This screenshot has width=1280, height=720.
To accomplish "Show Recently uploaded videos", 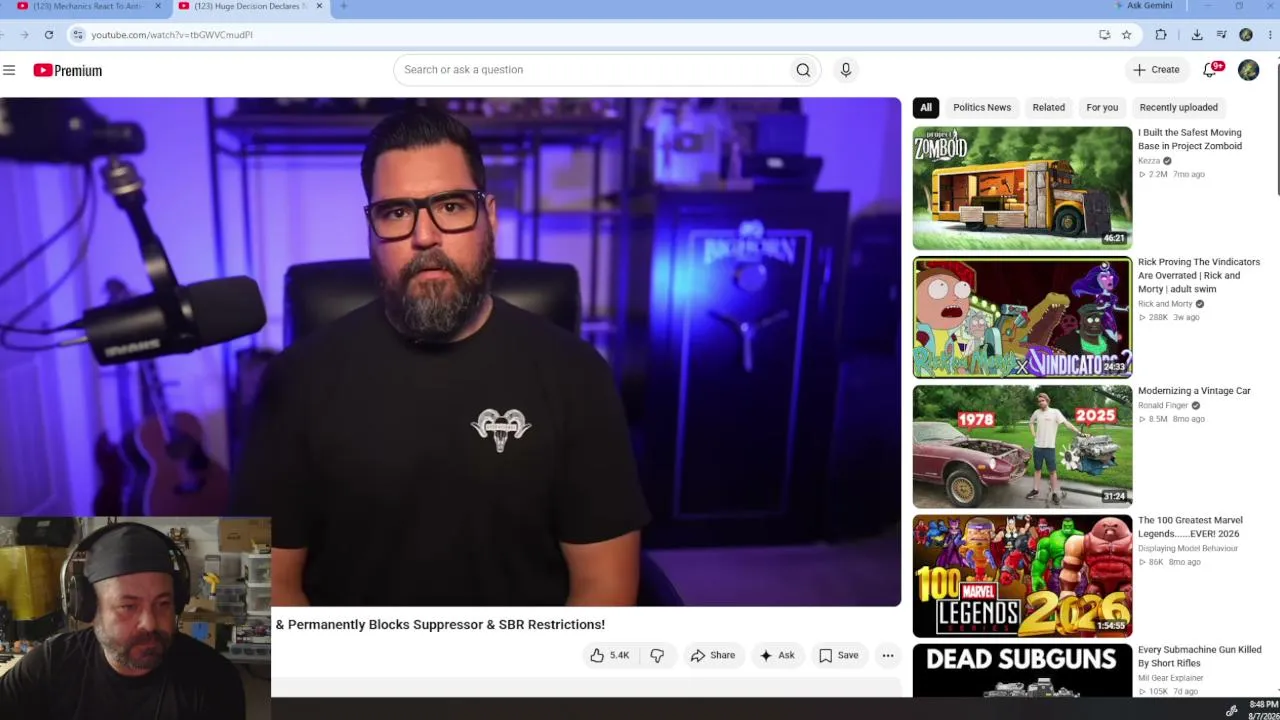I will coord(1179,108).
